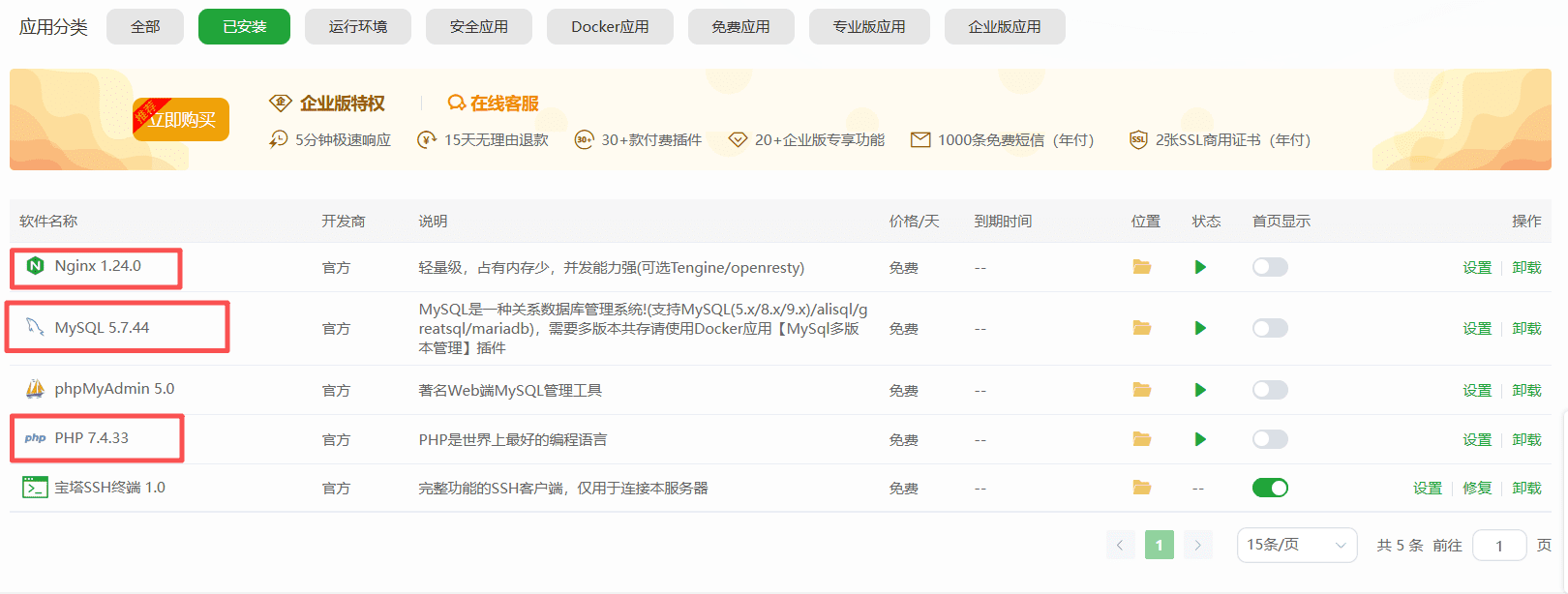Open the 宝塔SSH终端 folder icon
The height and width of the screenshot is (594, 1568).
(1142, 488)
